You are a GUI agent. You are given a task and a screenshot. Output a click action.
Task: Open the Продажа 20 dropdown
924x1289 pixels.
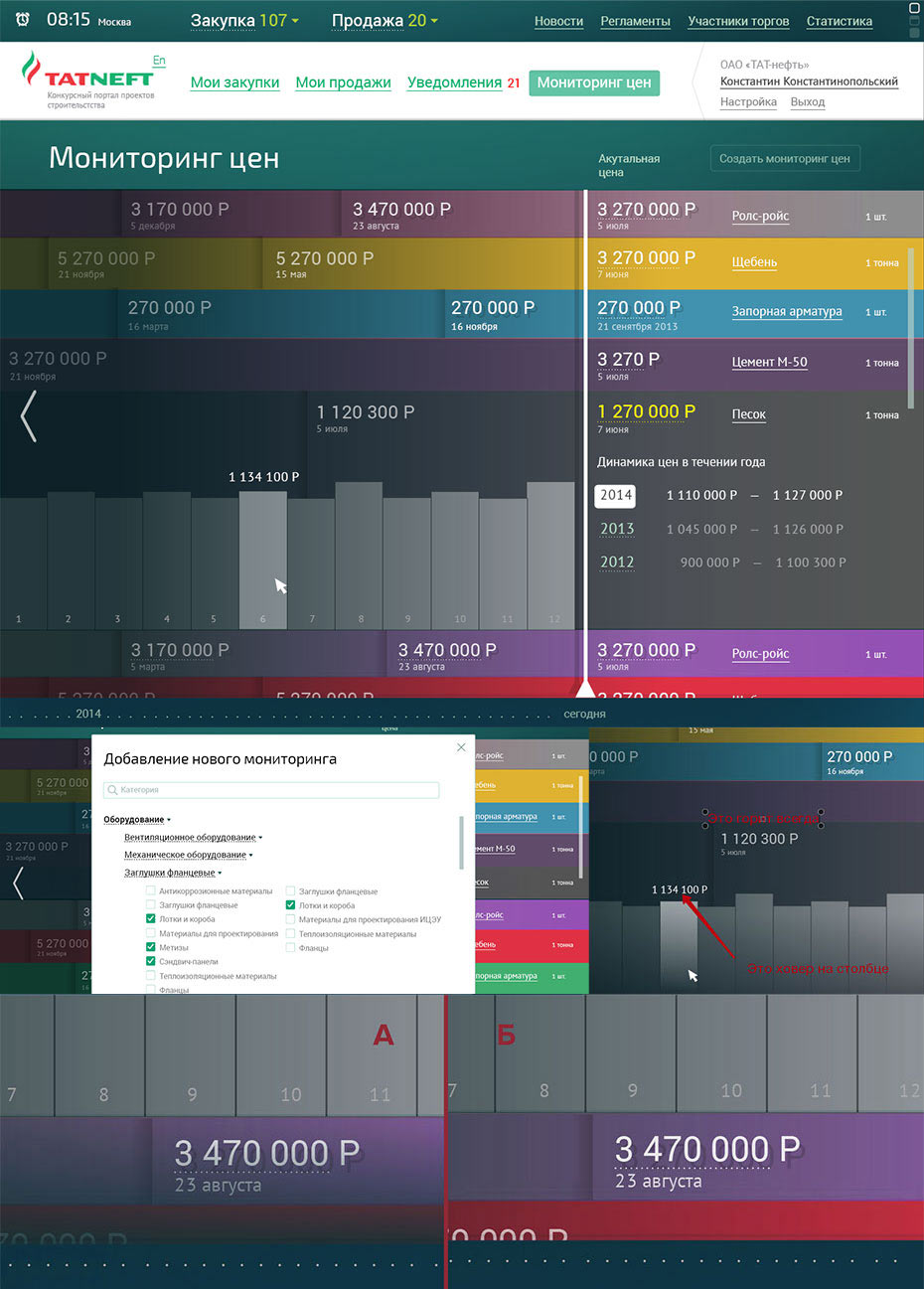[384, 21]
